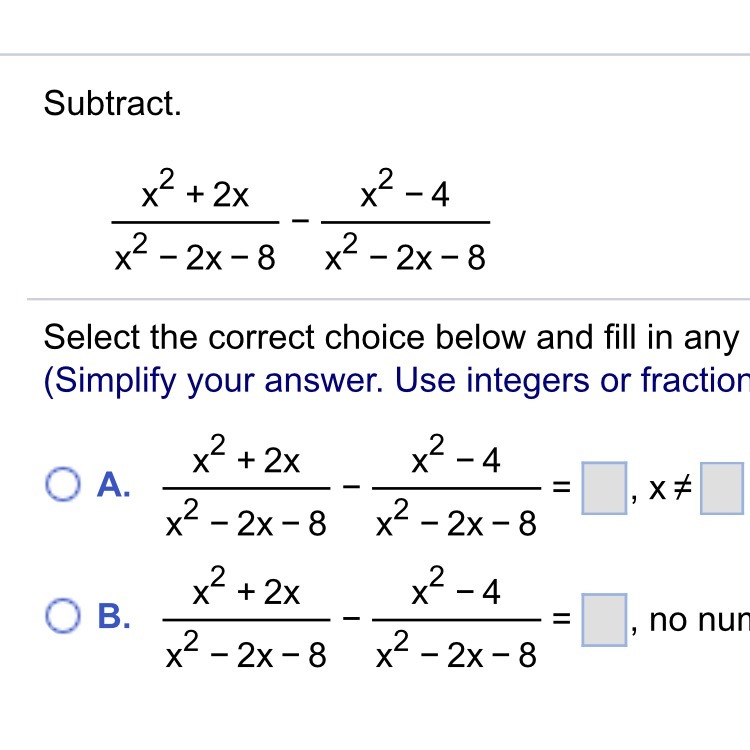Click the answer box in choice A

pos(603,487)
